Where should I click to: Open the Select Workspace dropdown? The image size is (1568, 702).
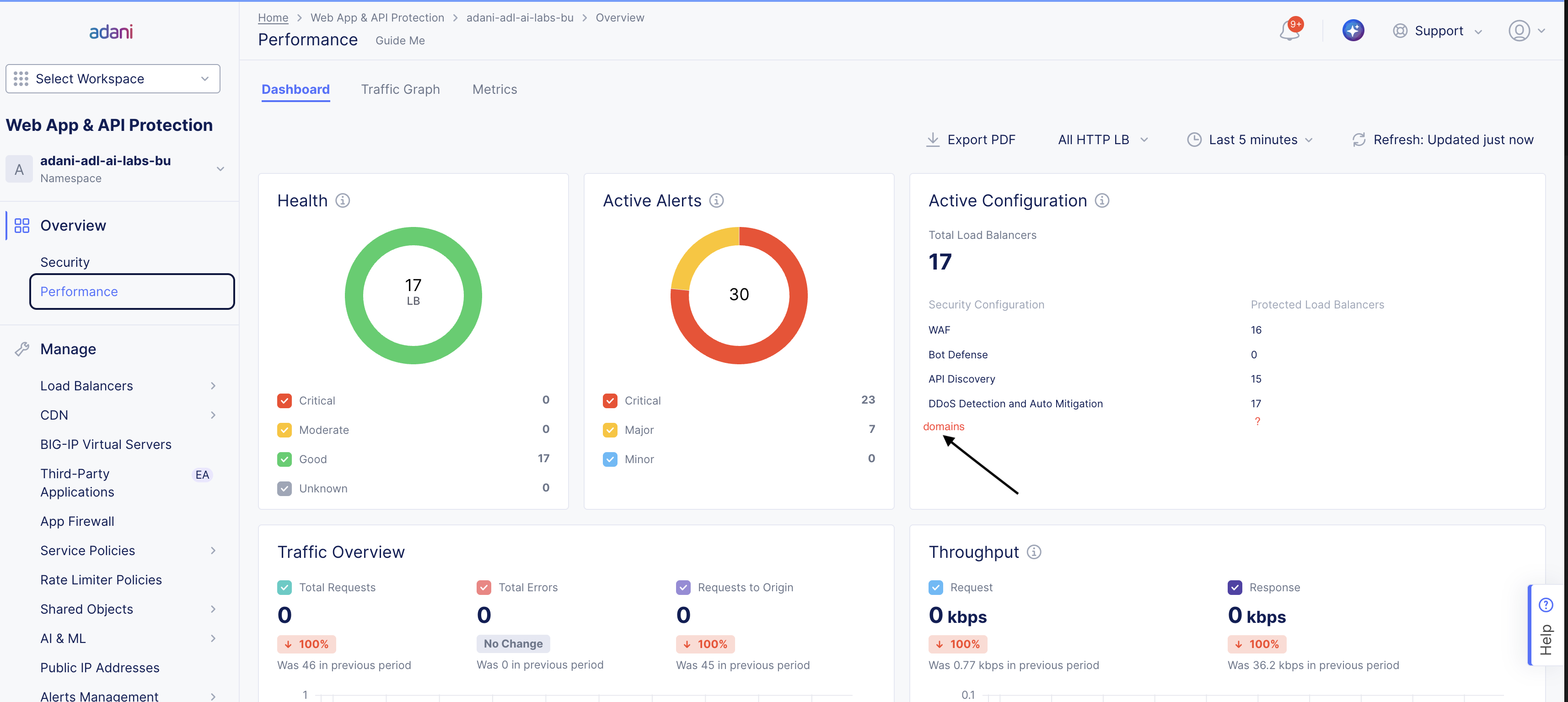point(113,79)
